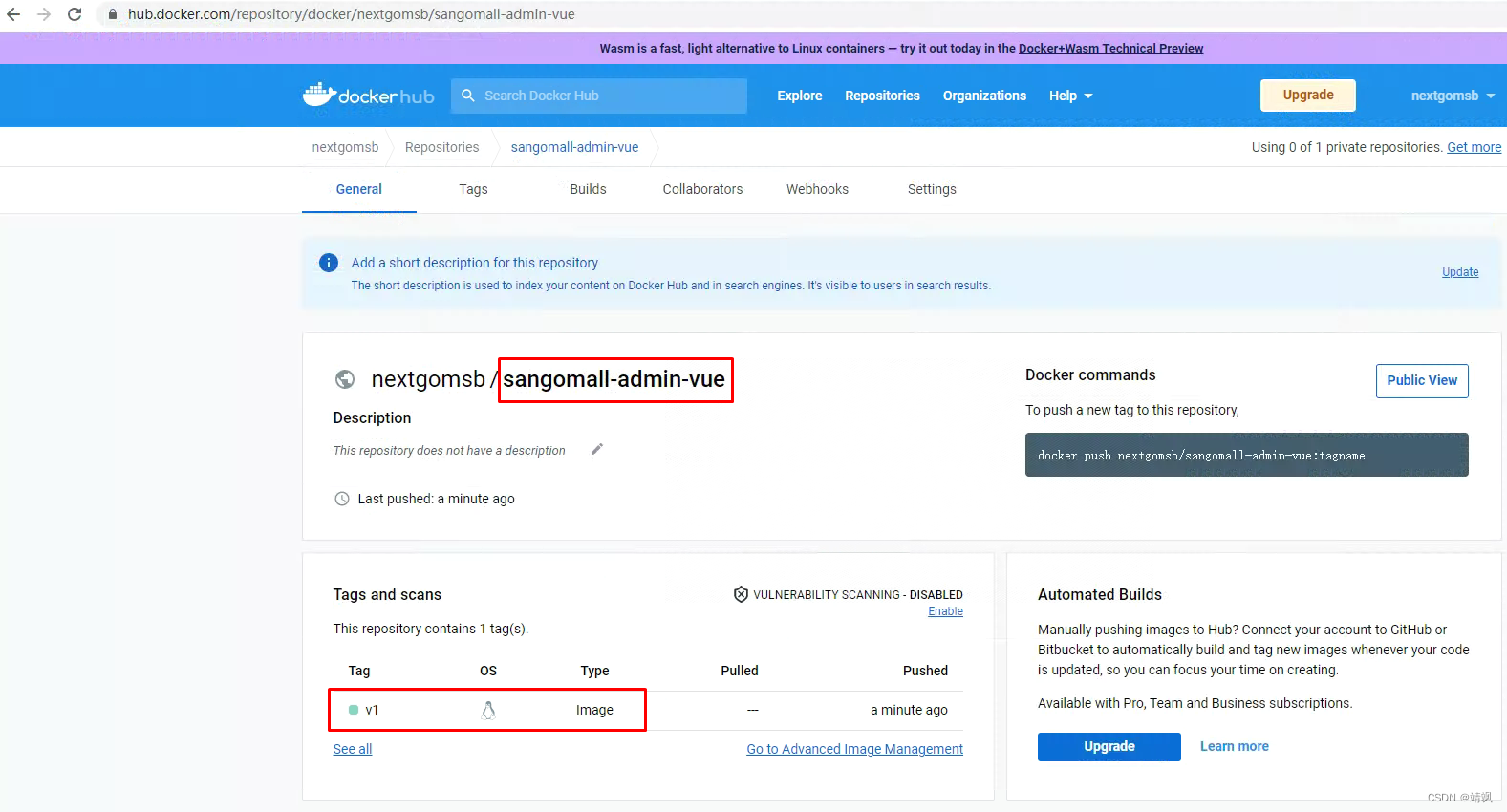
Task: Click the yellow Upgrade button in header
Action: [1308, 95]
